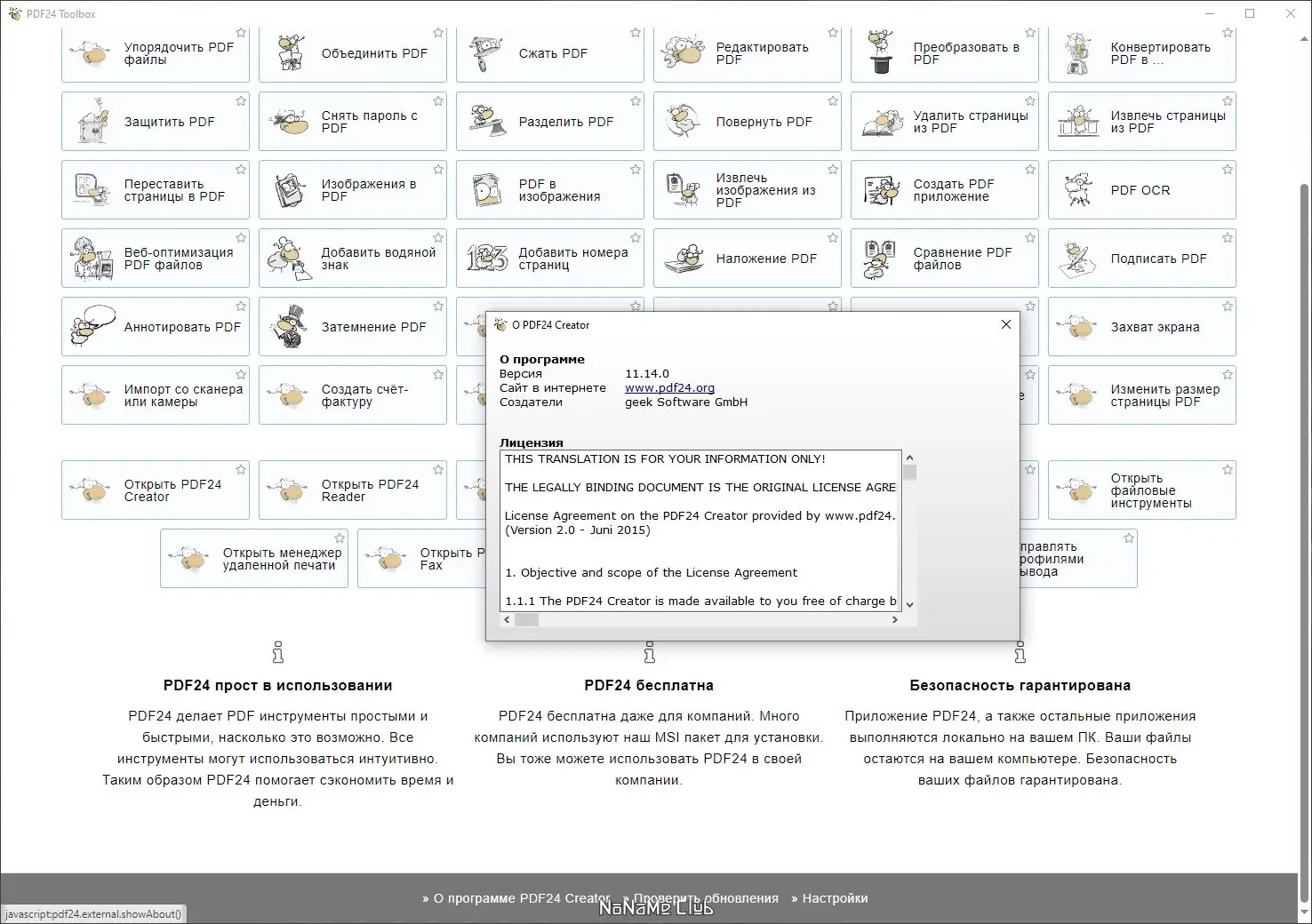Select the Аннотировать PDF icon

92,327
